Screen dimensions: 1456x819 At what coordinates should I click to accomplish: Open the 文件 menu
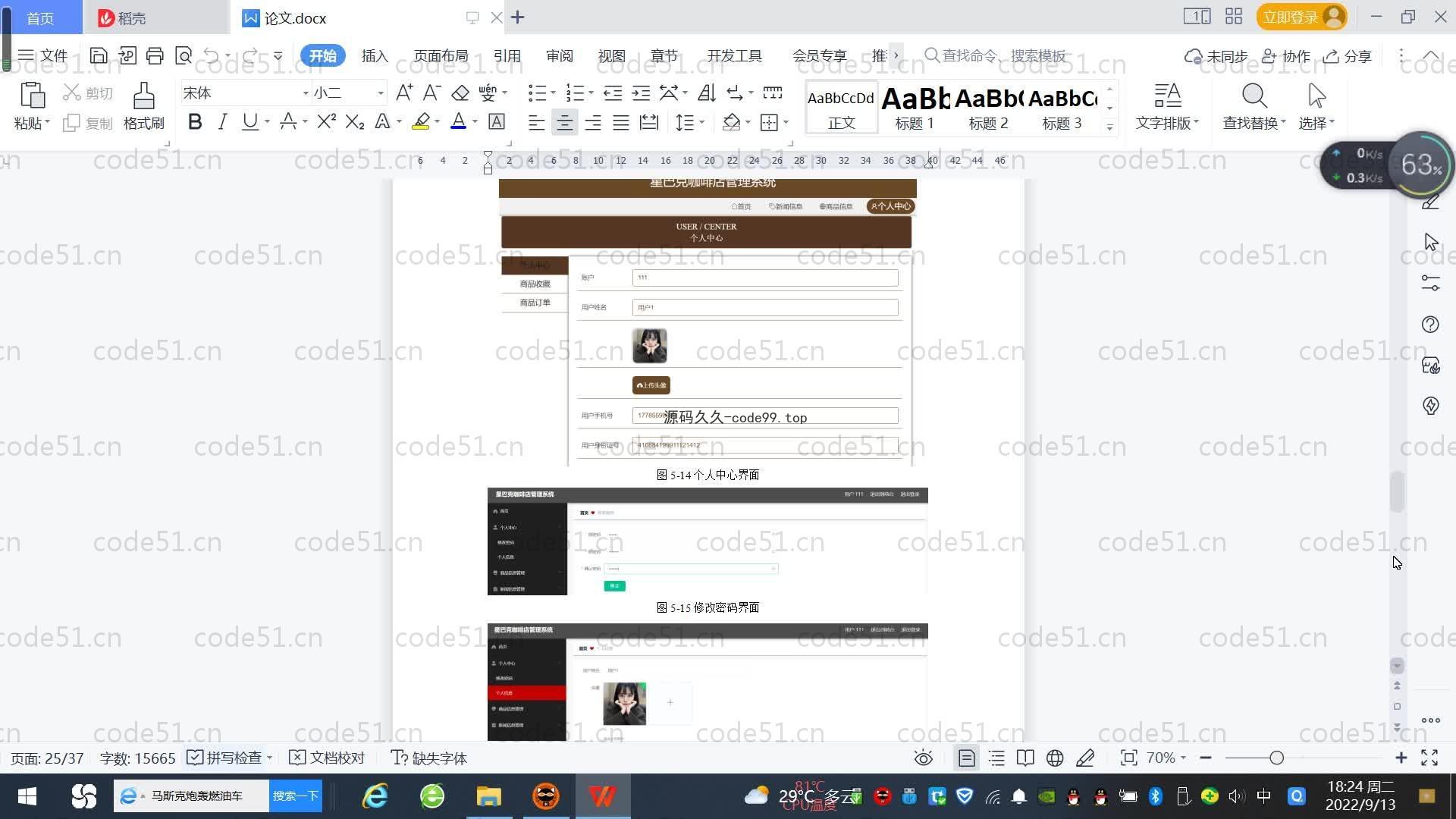(43, 55)
